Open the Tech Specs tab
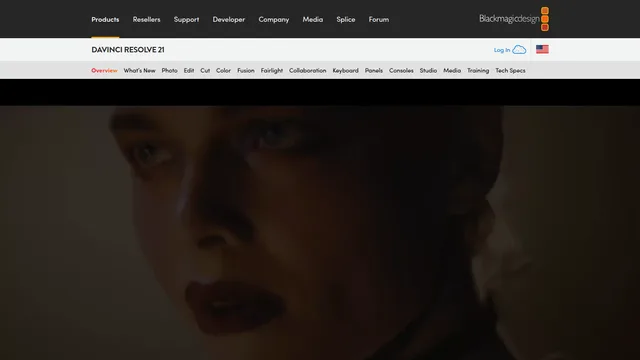640x360 pixels. (x=510, y=71)
